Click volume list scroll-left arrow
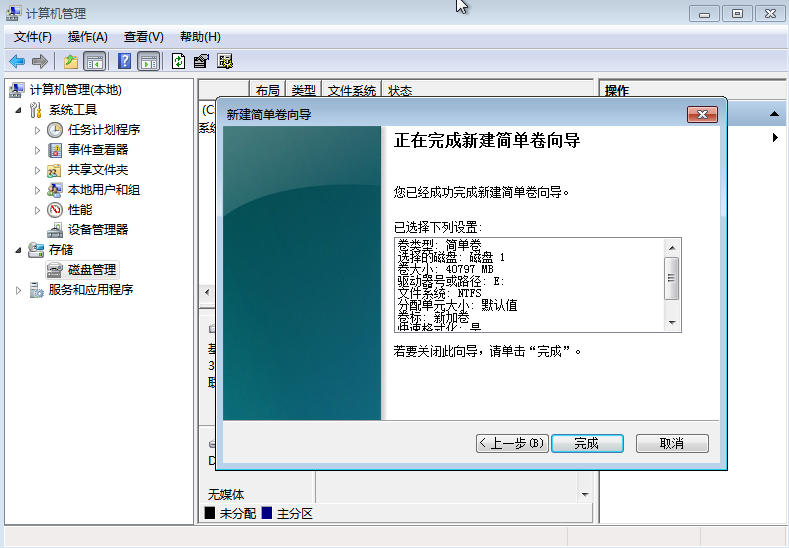The height and width of the screenshot is (548, 789). point(207,292)
